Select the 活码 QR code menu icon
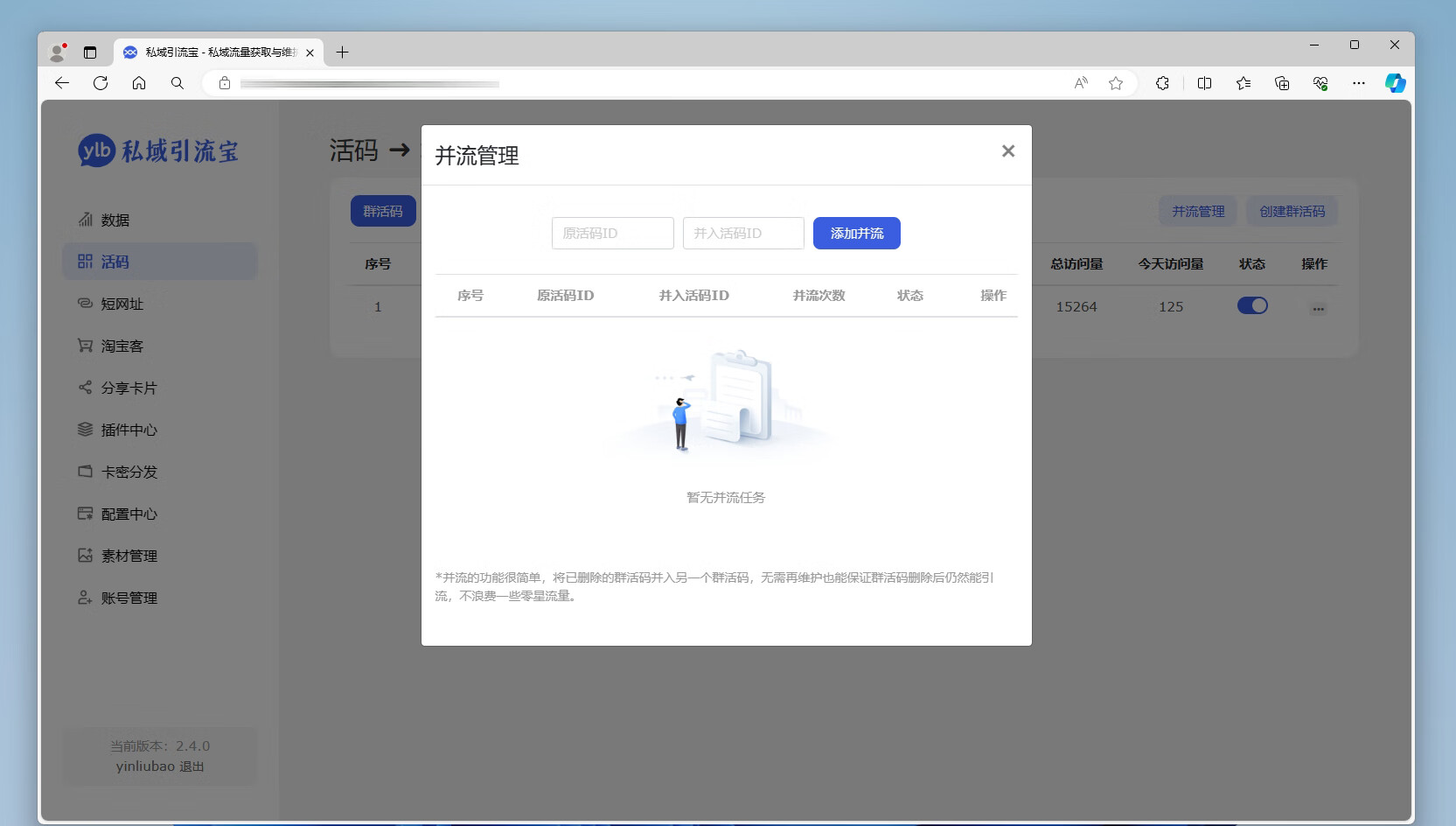The image size is (1456, 826). (x=85, y=261)
